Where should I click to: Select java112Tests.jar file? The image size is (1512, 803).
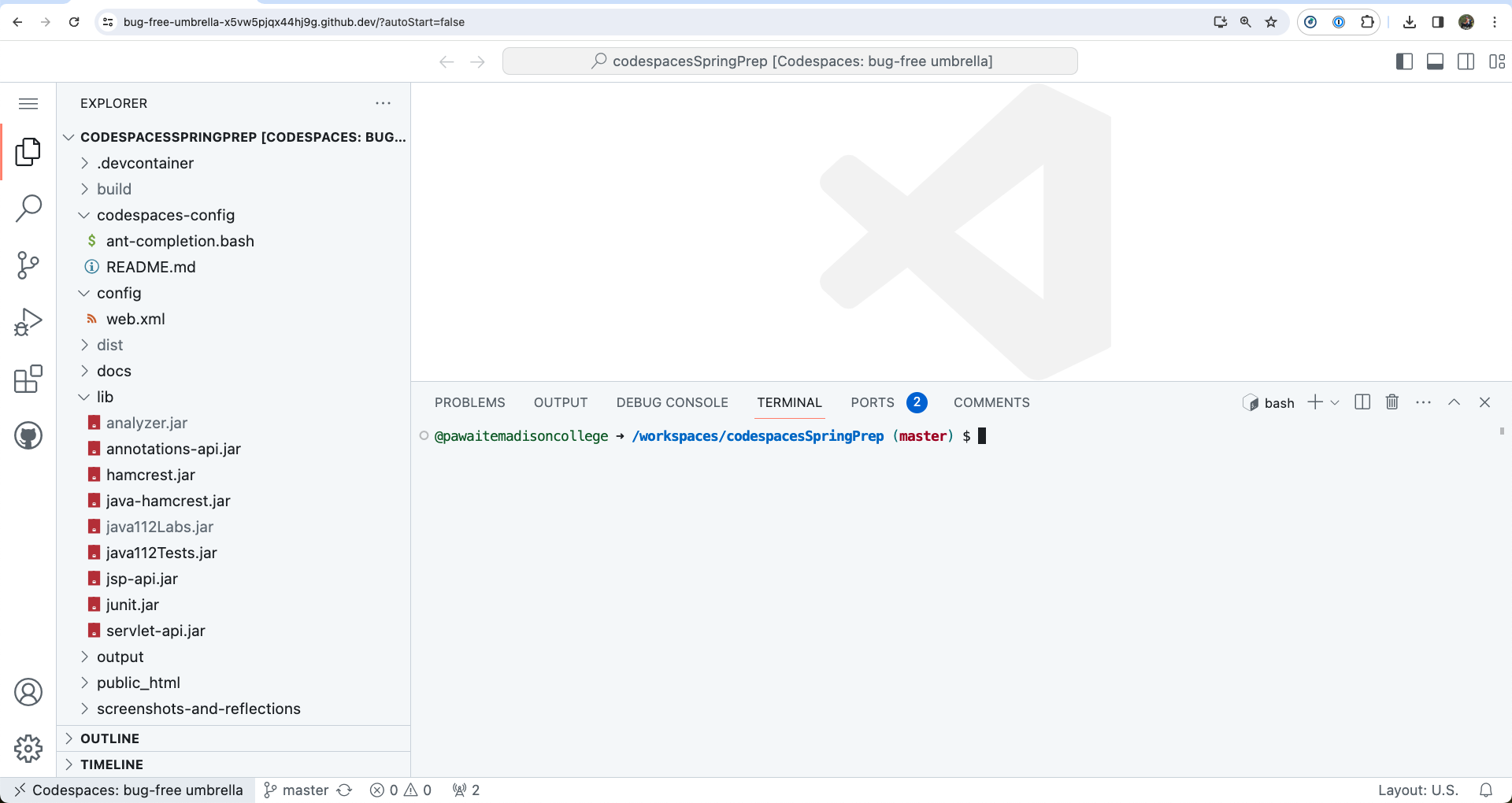234,553
